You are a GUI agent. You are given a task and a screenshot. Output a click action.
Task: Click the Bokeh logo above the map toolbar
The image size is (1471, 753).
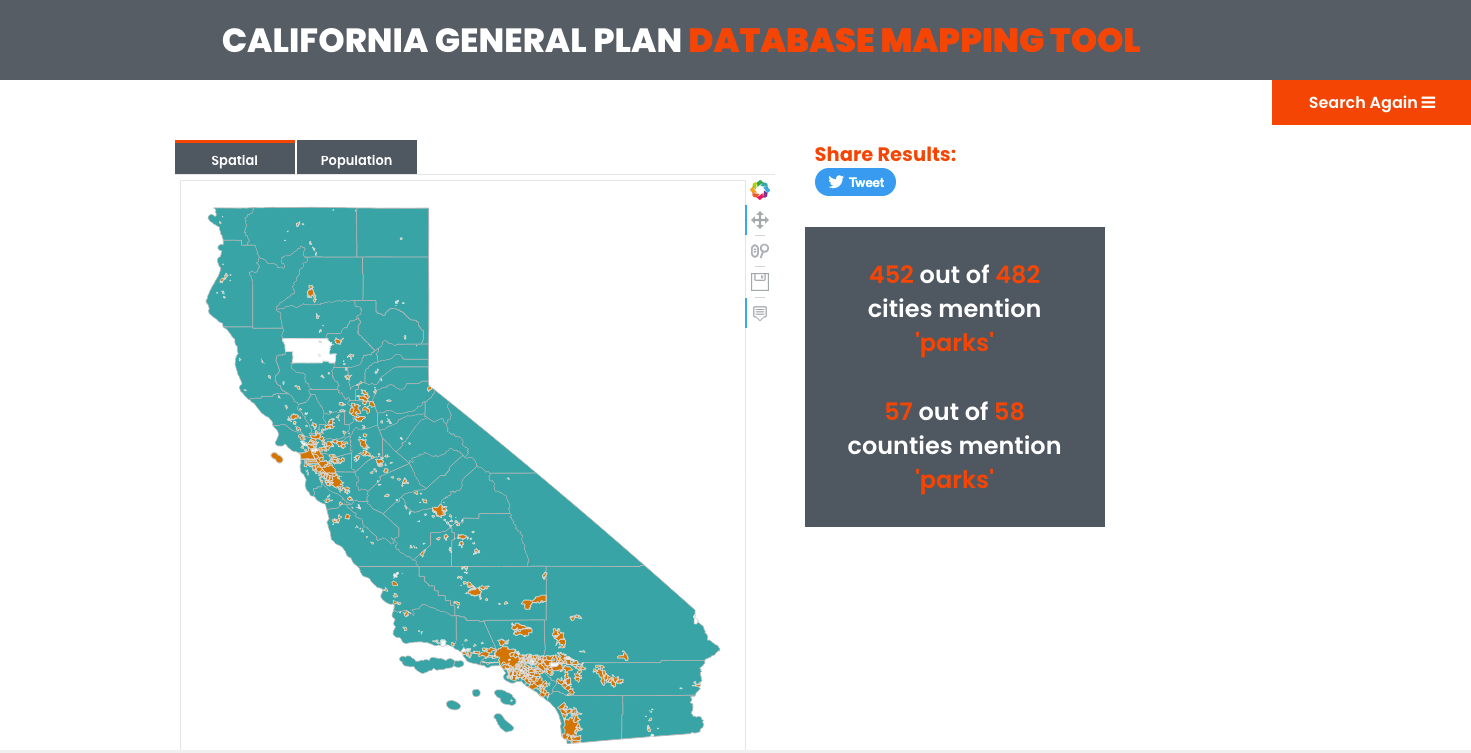pos(760,189)
